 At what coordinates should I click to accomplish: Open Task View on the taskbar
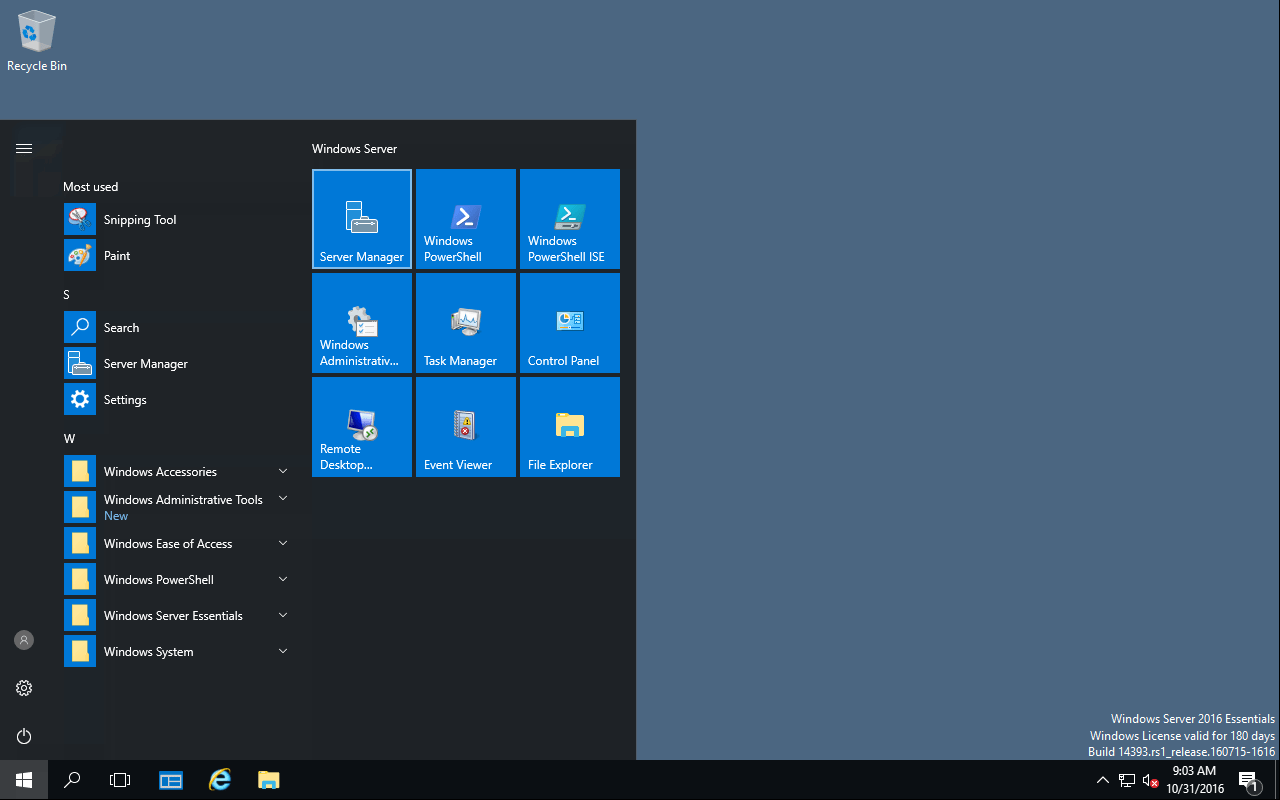coord(120,780)
